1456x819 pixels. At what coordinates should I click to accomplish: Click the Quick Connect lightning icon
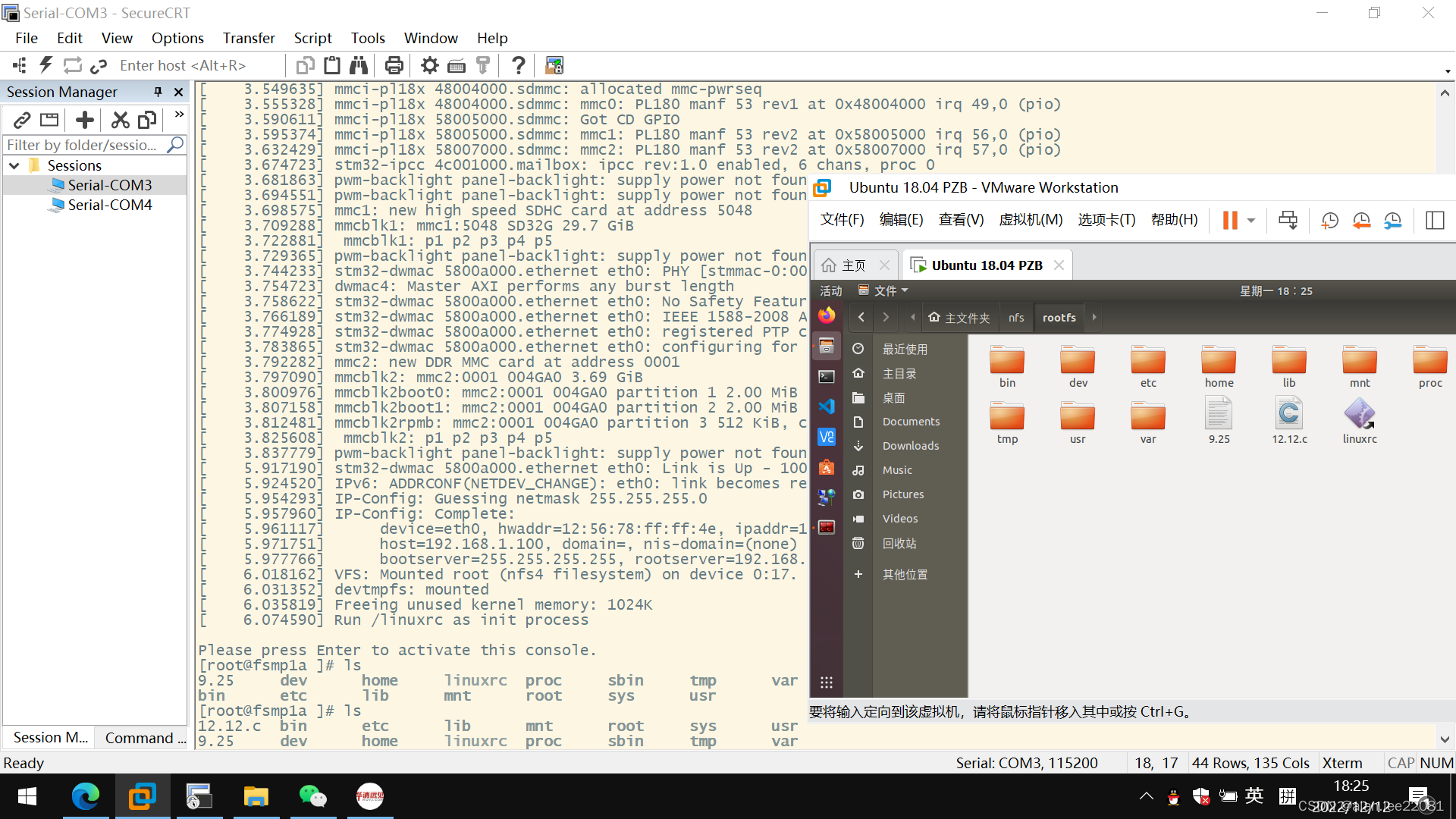(46, 65)
